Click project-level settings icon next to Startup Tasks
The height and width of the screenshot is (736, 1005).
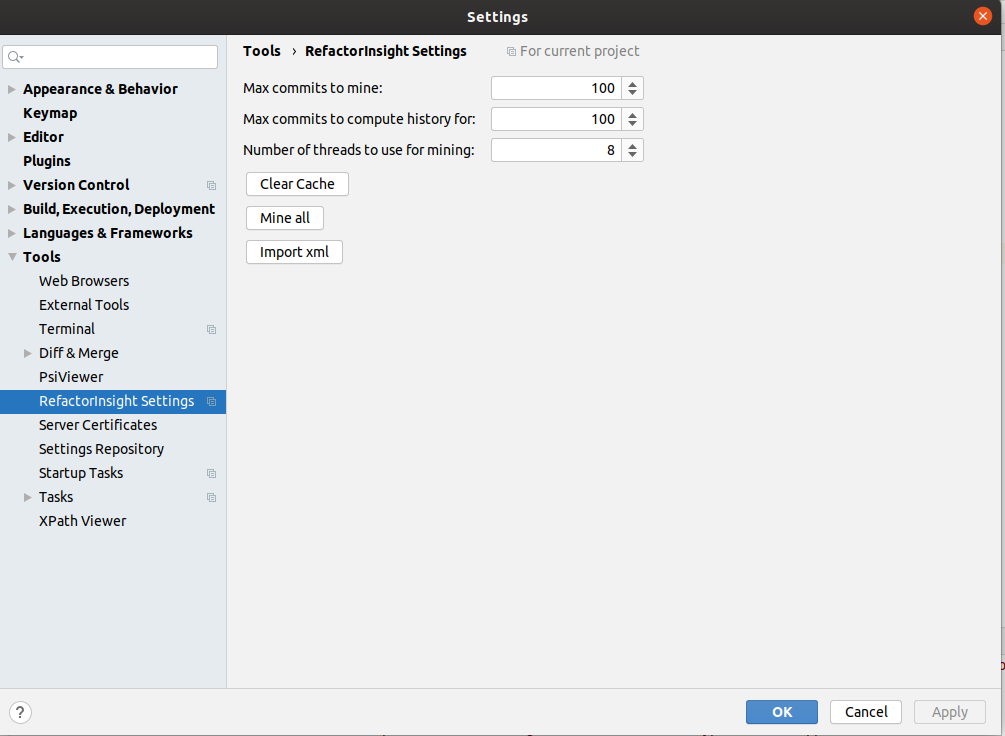point(210,473)
